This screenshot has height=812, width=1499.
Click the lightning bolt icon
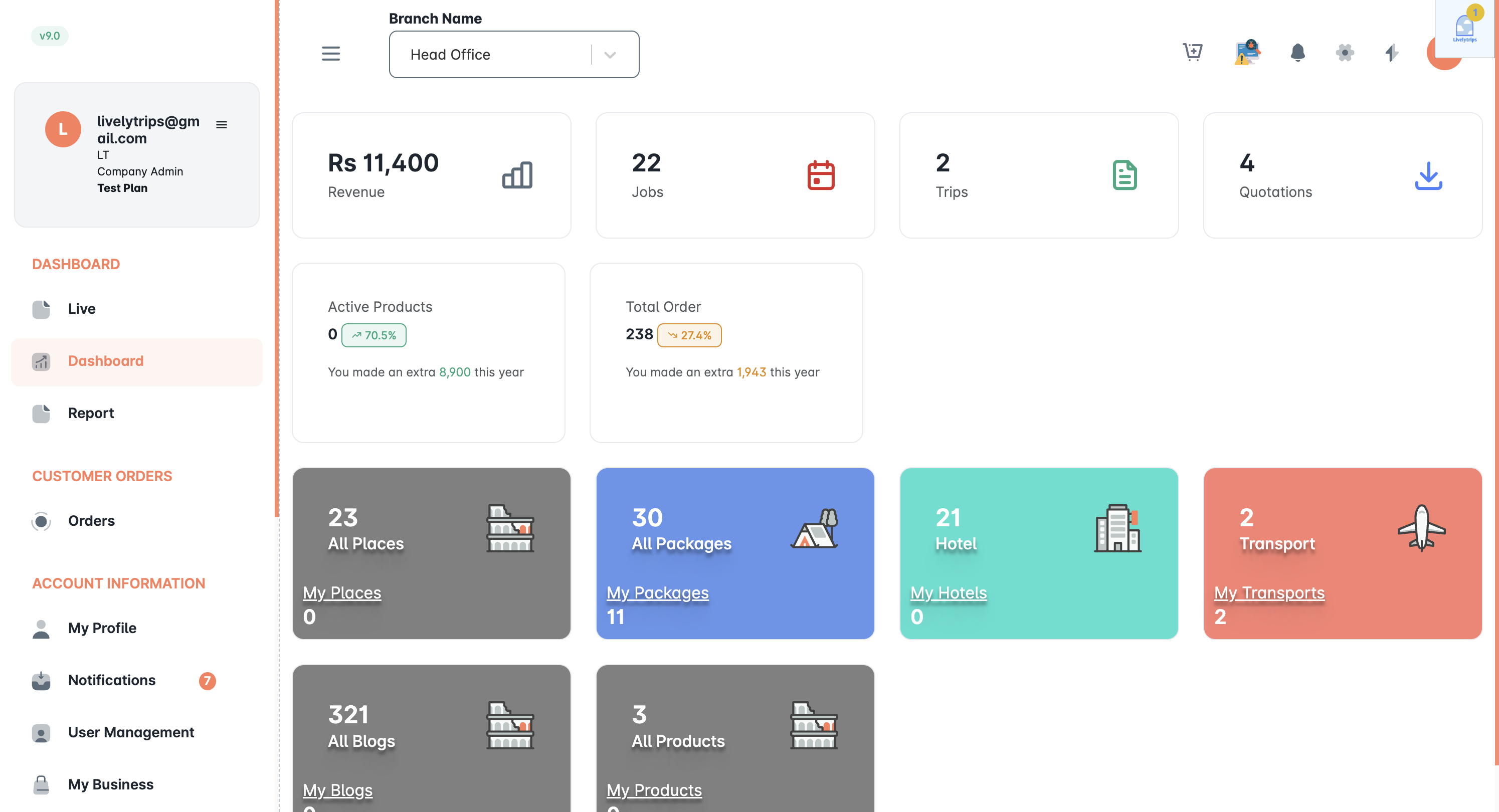pyautogui.click(x=1391, y=52)
